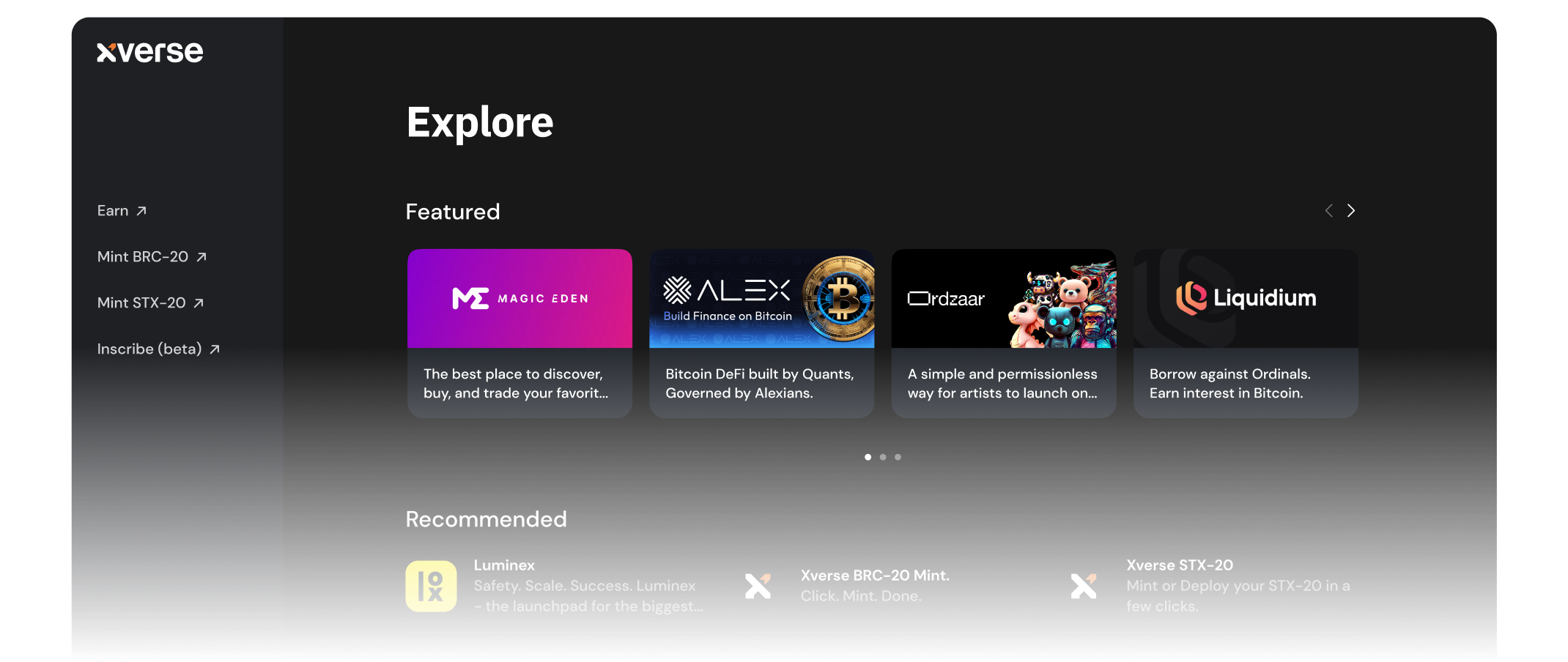
Task: Open Xverse BRC-20 Mint. recommended title
Action: tap(875, 576)
